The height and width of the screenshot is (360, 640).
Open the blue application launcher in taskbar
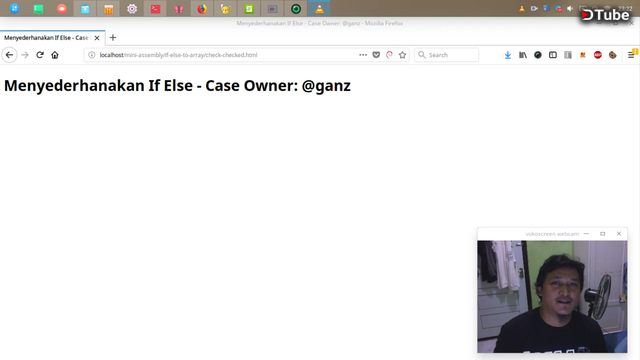[14, 9]
